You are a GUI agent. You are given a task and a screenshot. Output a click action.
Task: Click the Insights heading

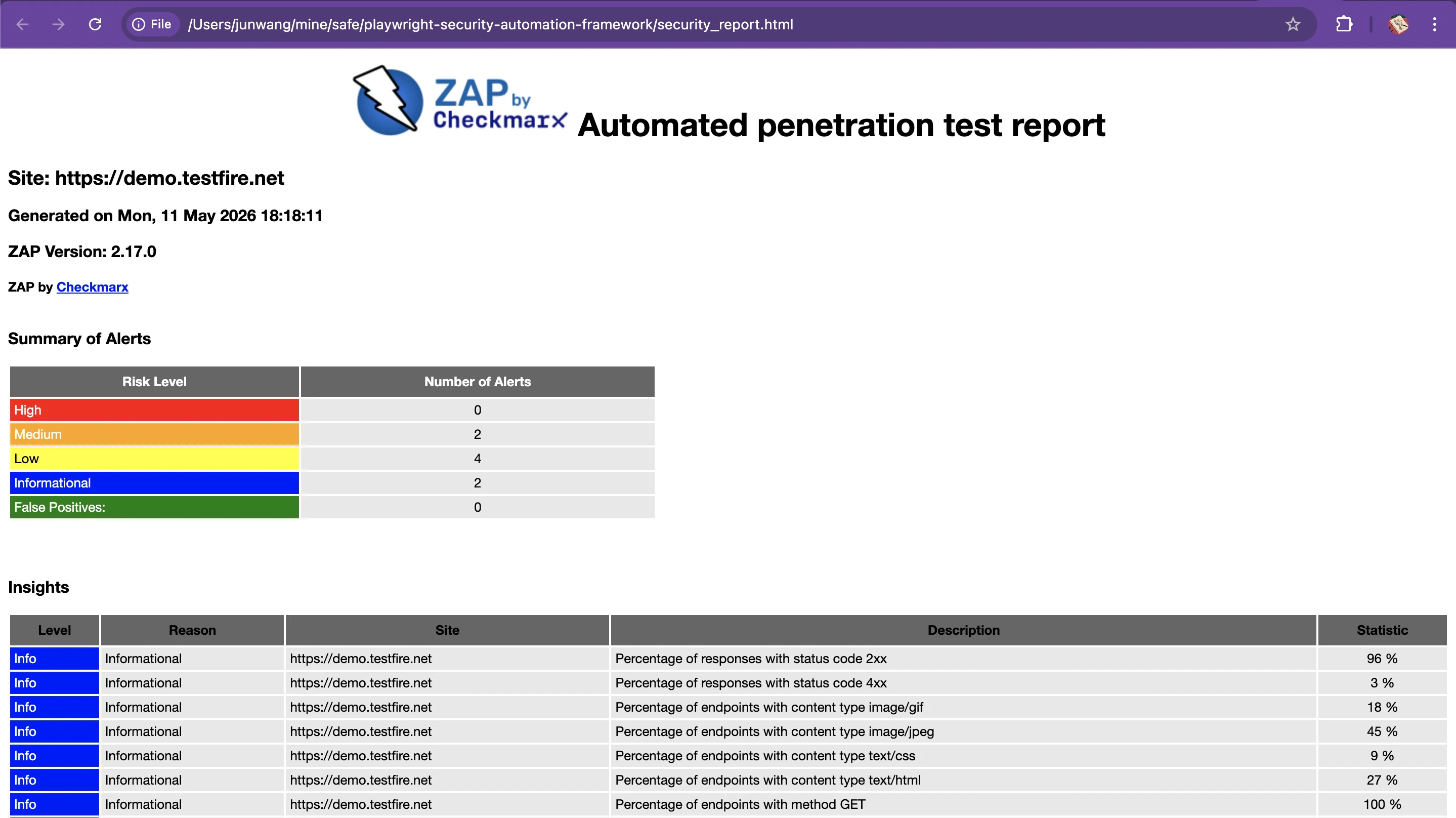tap(38, 587)
